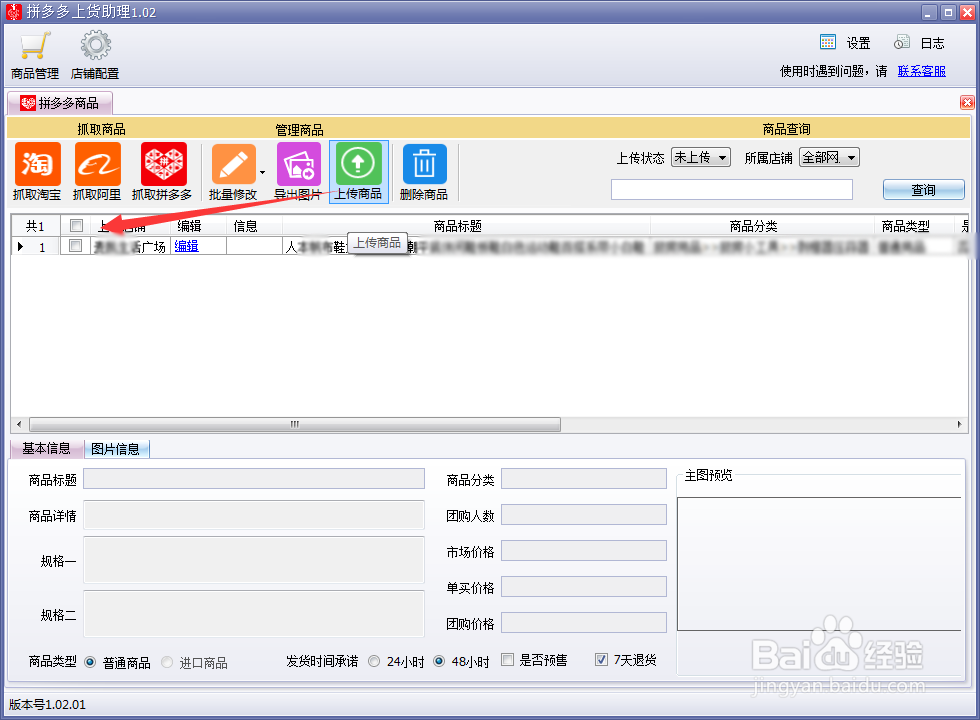
Task: Click the 商品详情 input field
Action: coord(254,515)
